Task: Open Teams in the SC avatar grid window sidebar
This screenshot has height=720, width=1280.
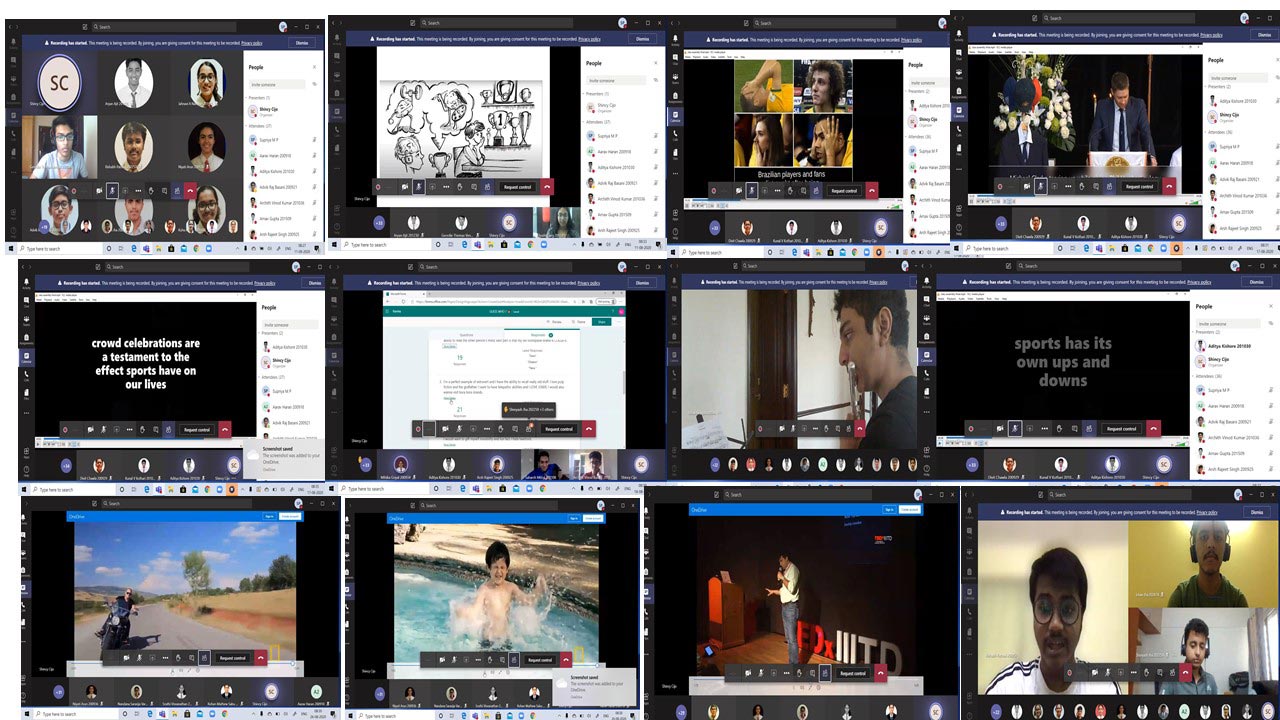Action: click(13, 81)
